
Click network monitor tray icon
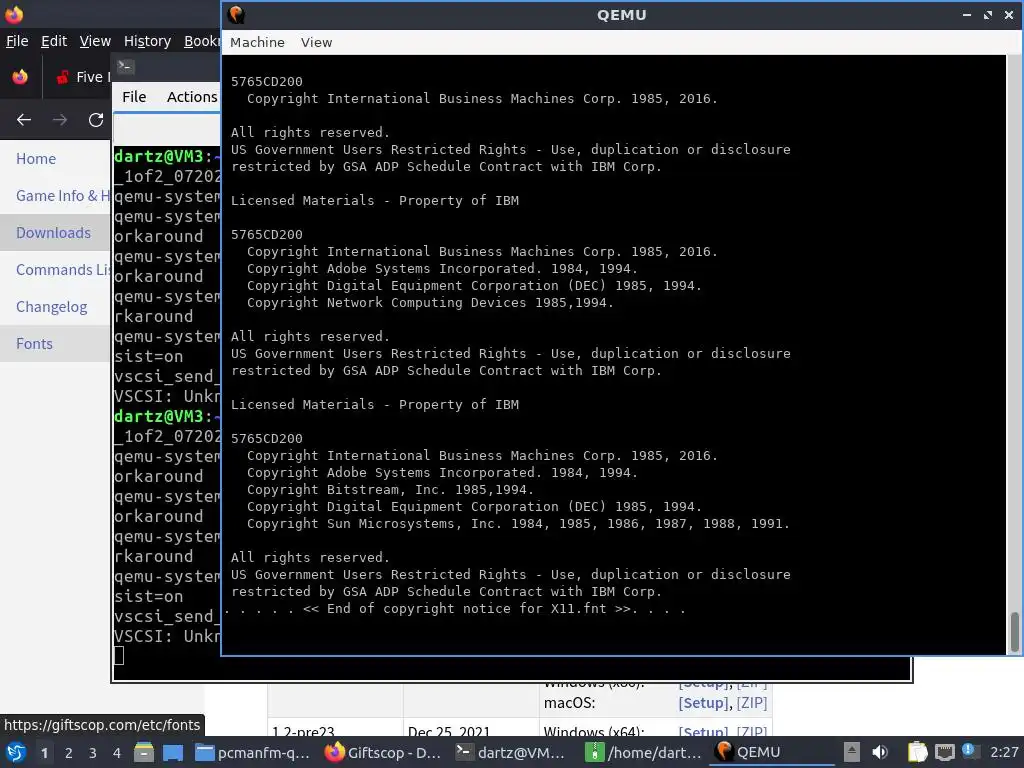[x=944, y=752]
